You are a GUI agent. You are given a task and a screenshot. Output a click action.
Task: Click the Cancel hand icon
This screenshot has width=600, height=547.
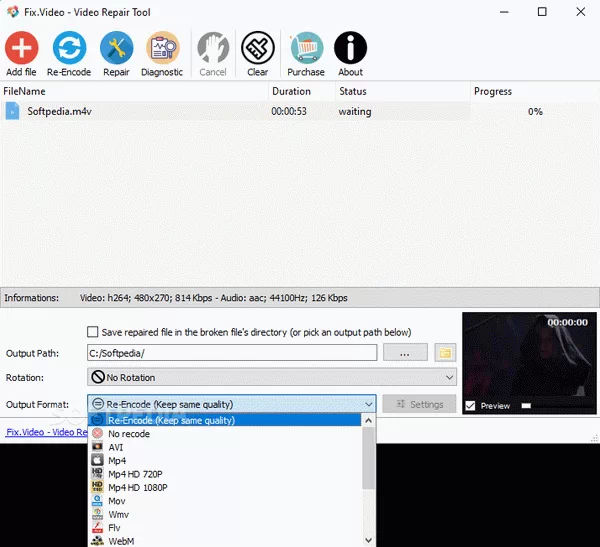click(x=213, y=48)
